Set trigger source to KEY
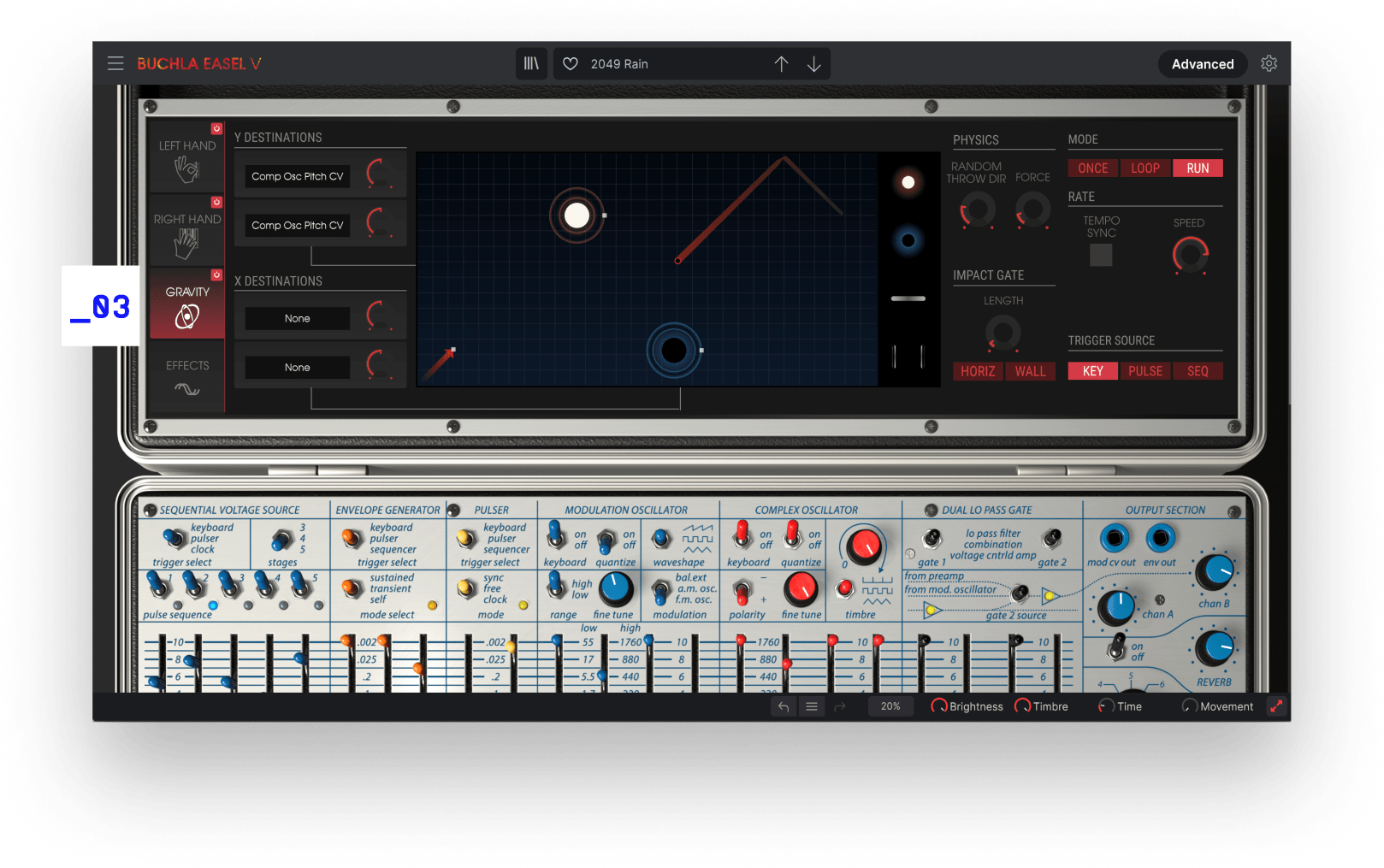This screenshot has height=868, width=1384. point(1092,371)
